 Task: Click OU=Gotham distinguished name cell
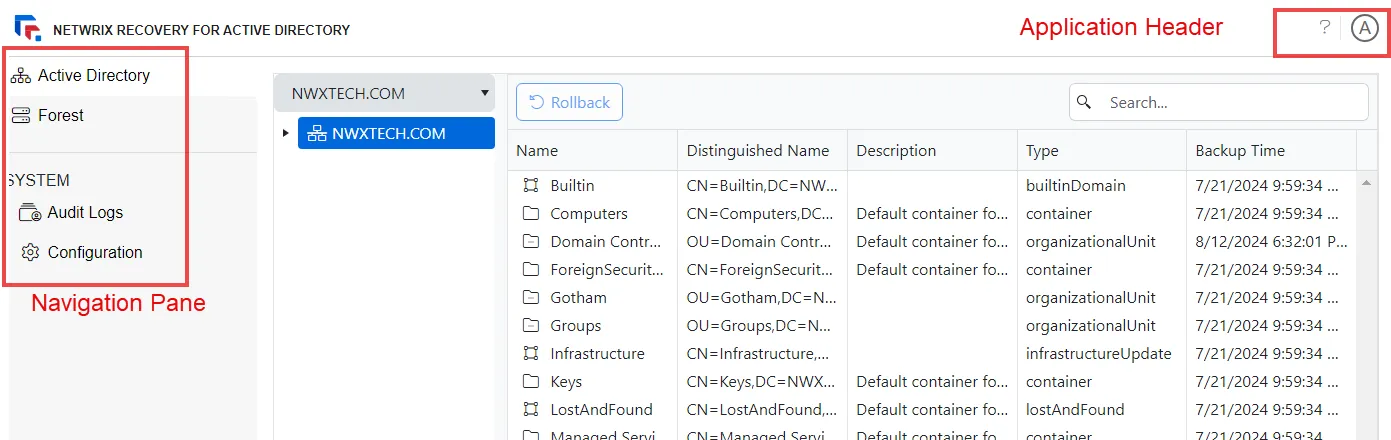[x=760, y=297]
